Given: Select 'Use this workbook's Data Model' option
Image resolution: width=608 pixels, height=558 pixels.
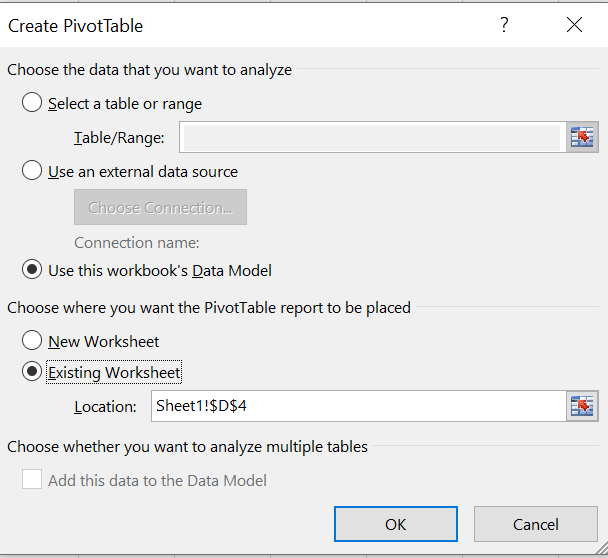Looking at the screenshot, I should click(x=32, y=270).
